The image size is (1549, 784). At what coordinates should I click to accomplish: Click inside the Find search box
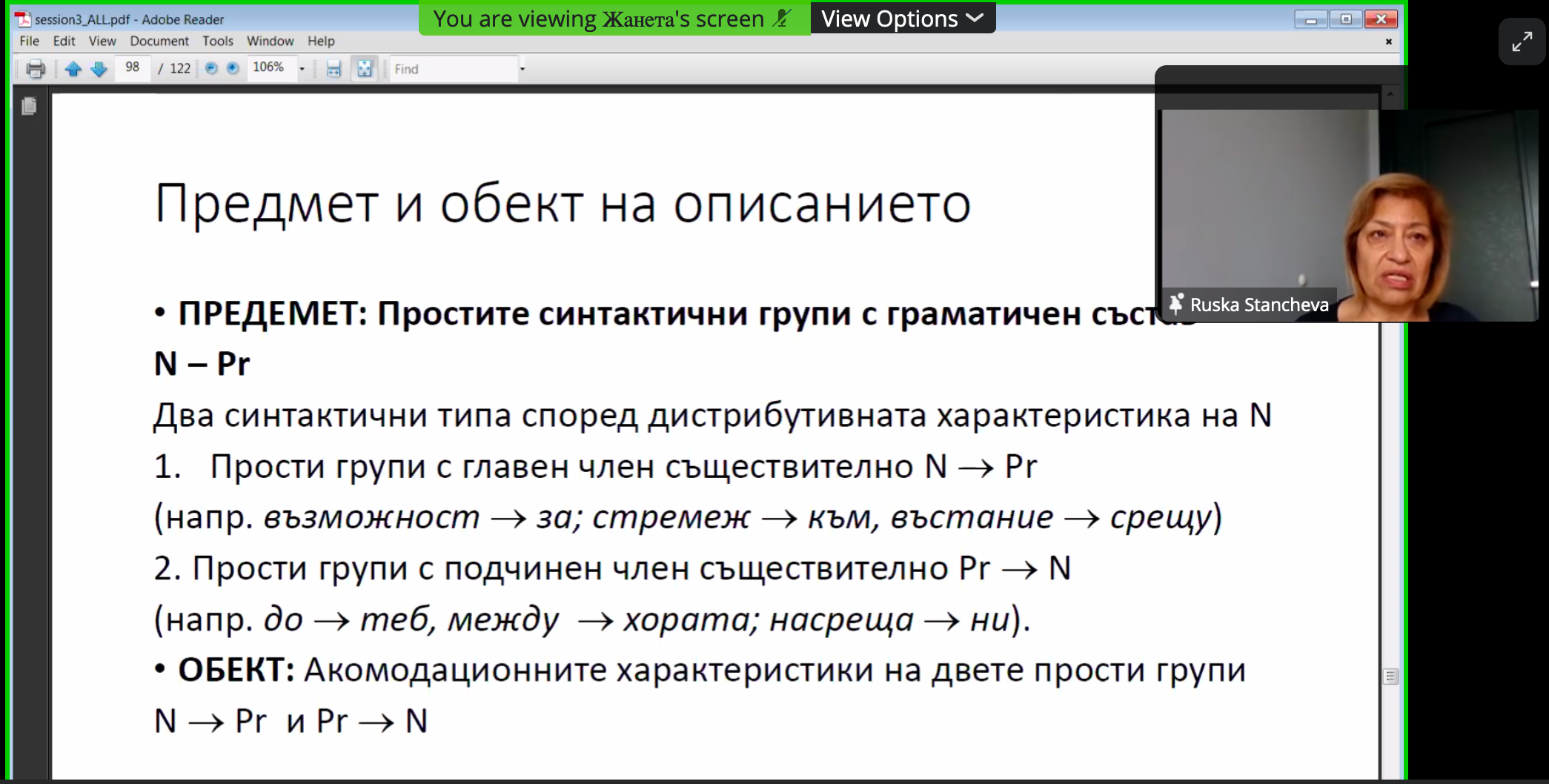[x=452, y=69]
